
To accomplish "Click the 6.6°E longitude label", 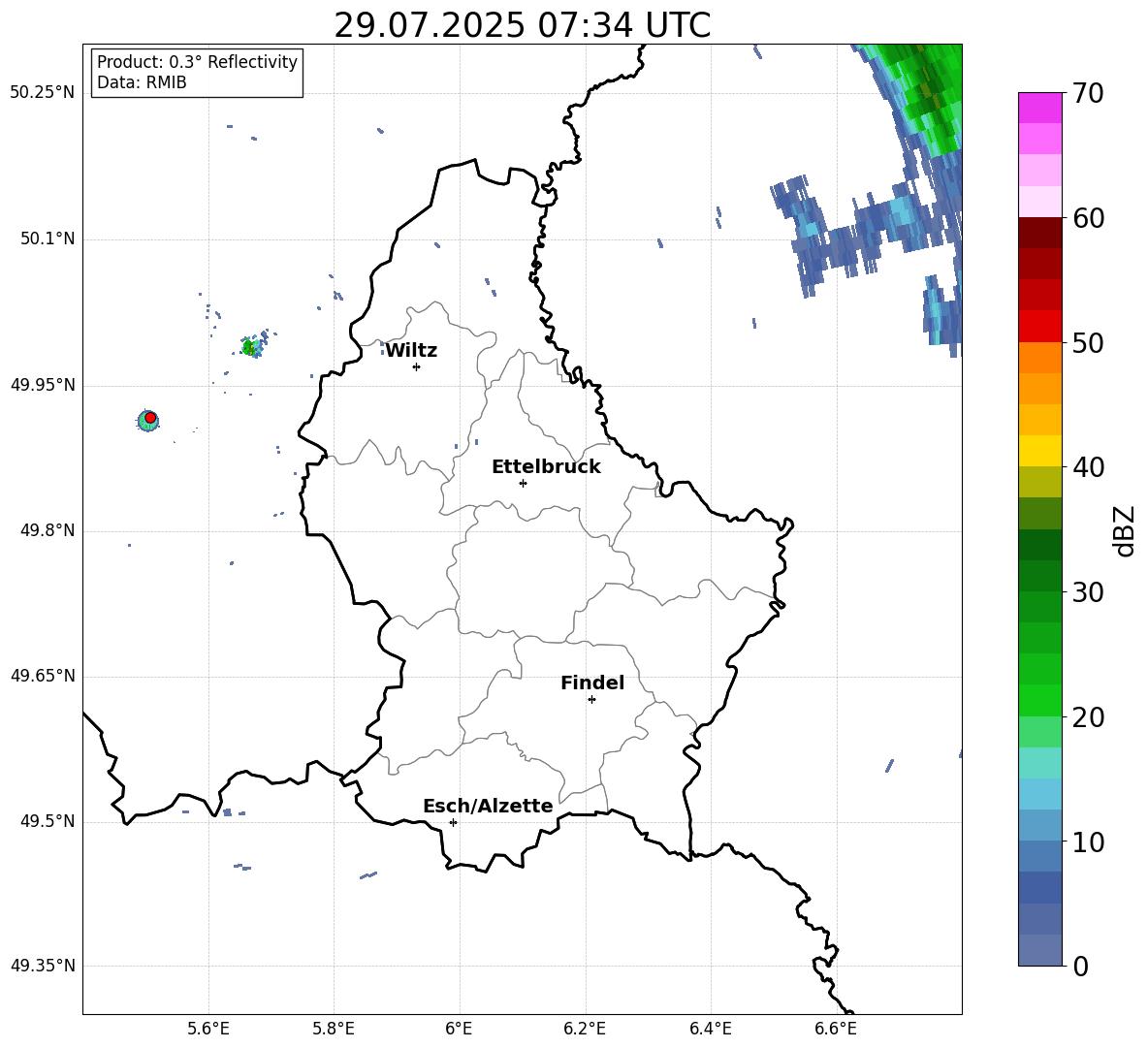I will tap(836, 1029).
